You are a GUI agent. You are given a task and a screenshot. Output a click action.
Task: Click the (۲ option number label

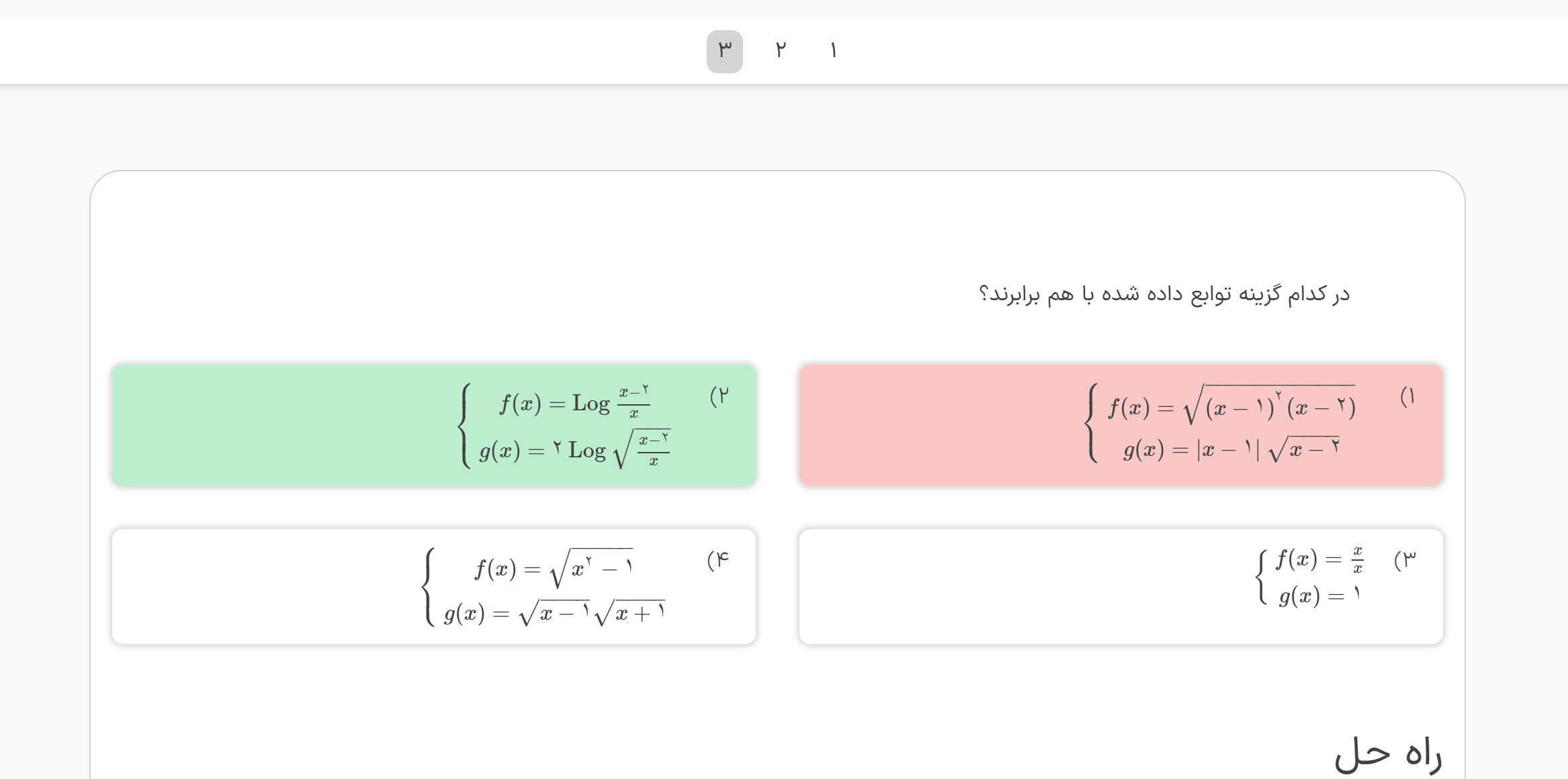tap(719, 396)
